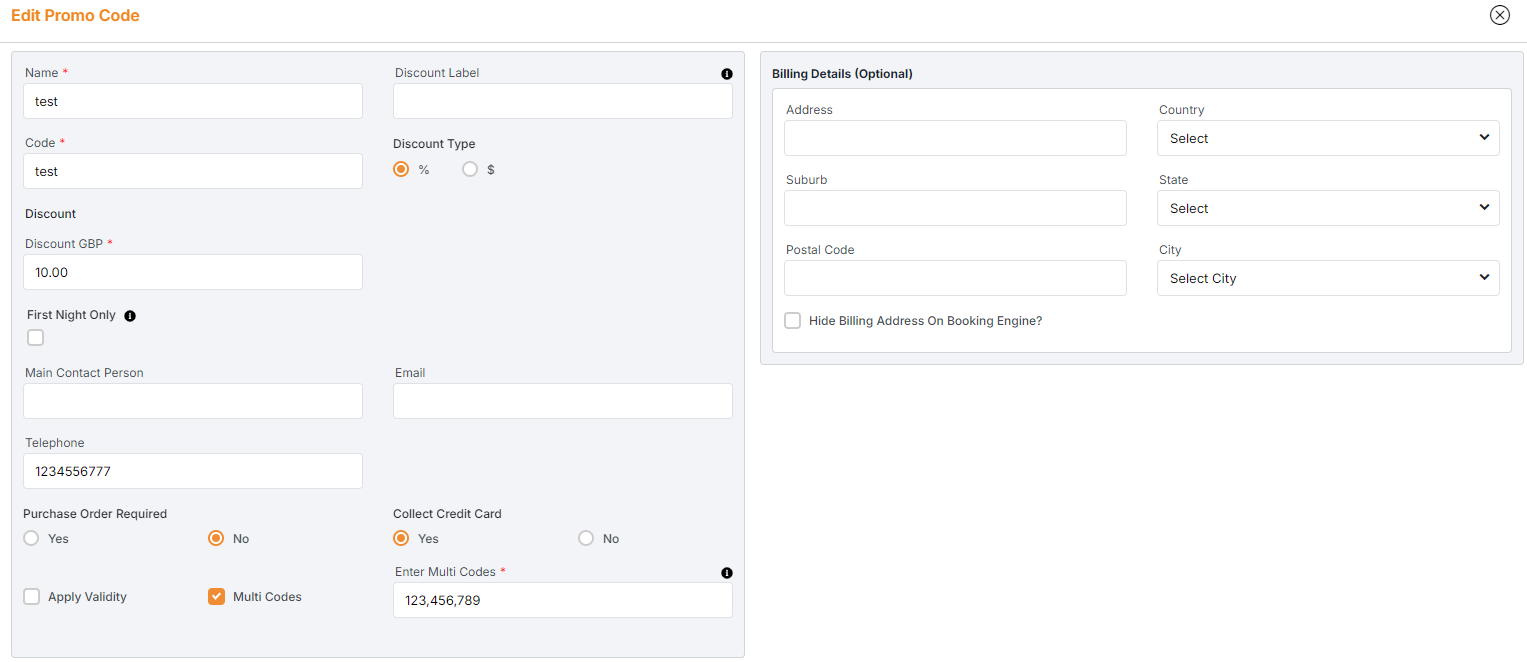Select the $ discount type radio button

click(x=470, y=170)
